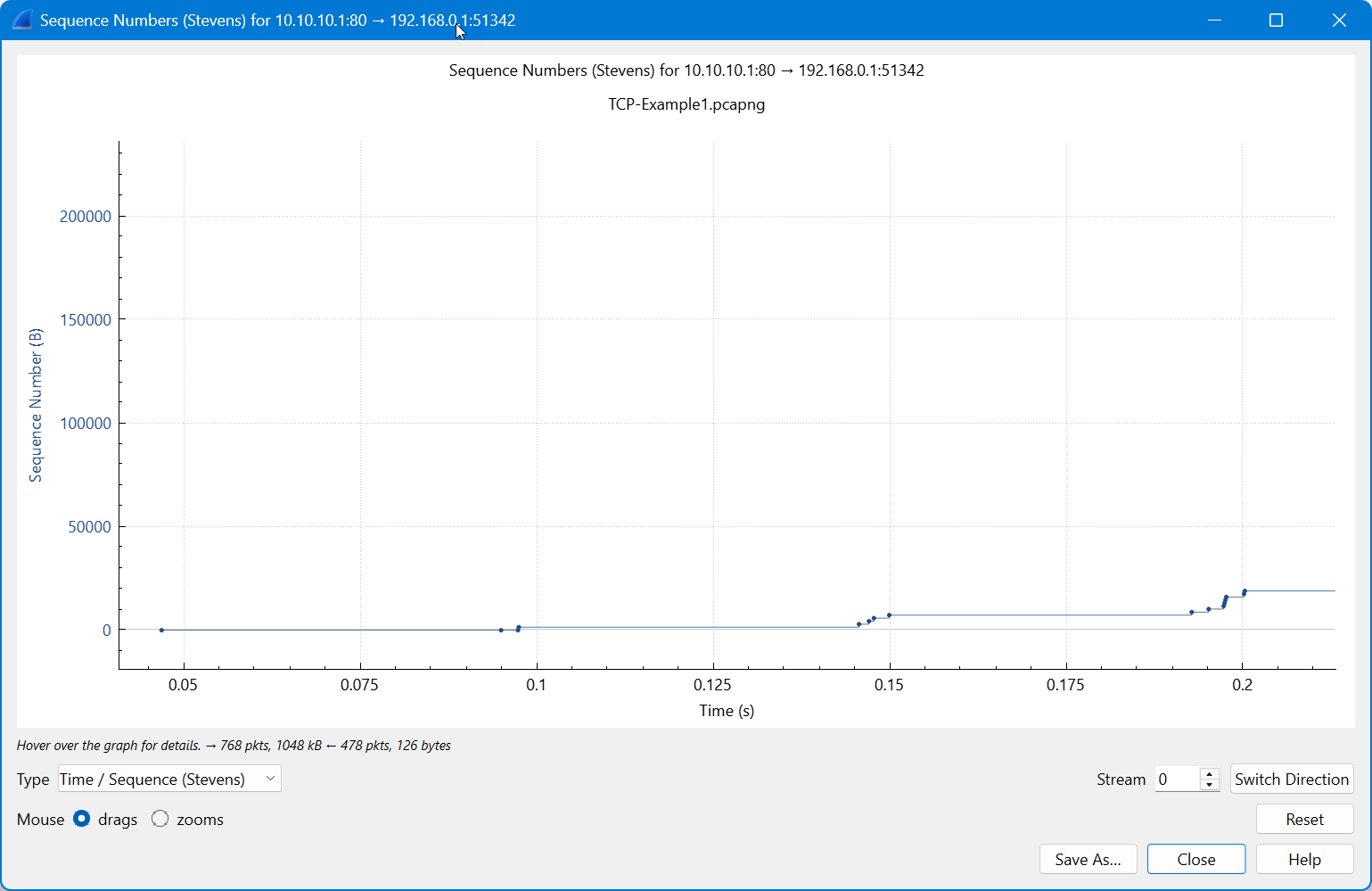1372x891 pixels.
Task: Click the graph title heading text
Action: pos(686,70)
